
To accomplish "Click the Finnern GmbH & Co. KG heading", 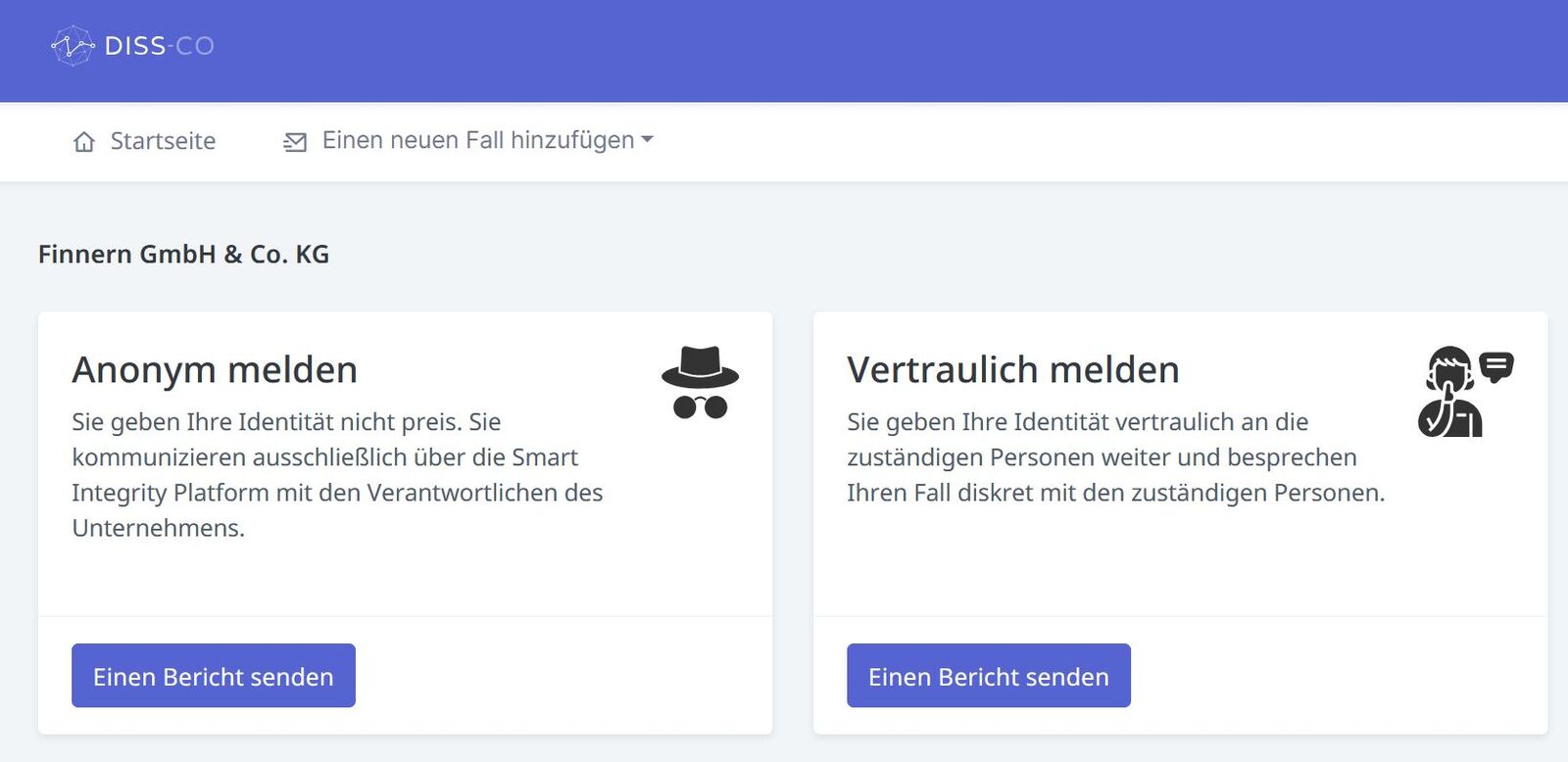I will [183, 255].
